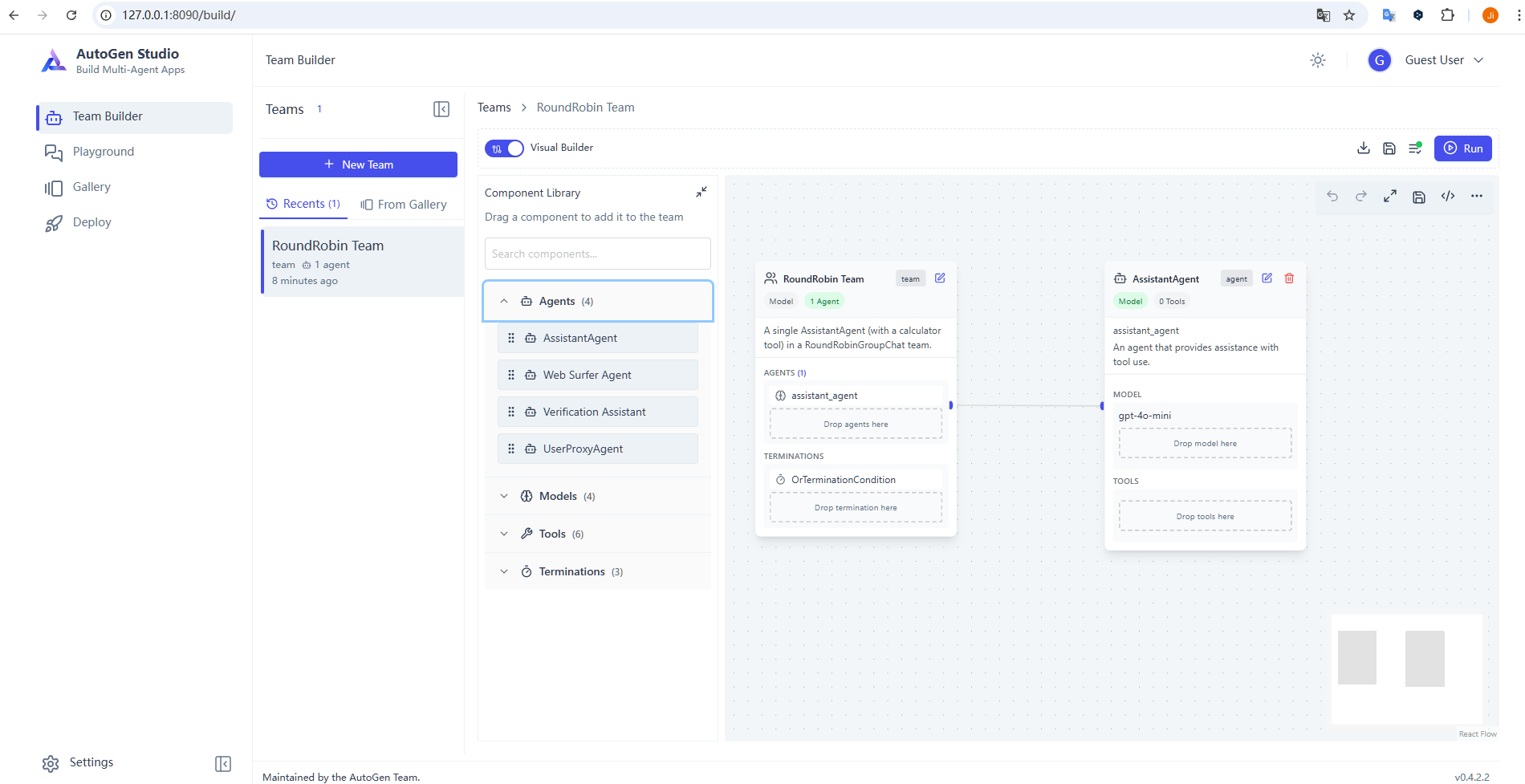Viewport: 1525px width, 784px height.
Task: Click the download team icon
Action: pyautogui.click(x=1364, y=148)
